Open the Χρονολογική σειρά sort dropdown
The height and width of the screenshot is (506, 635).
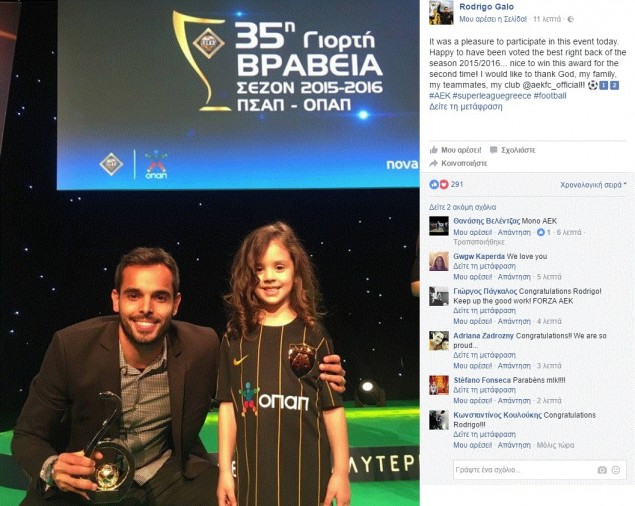point(593,185)
